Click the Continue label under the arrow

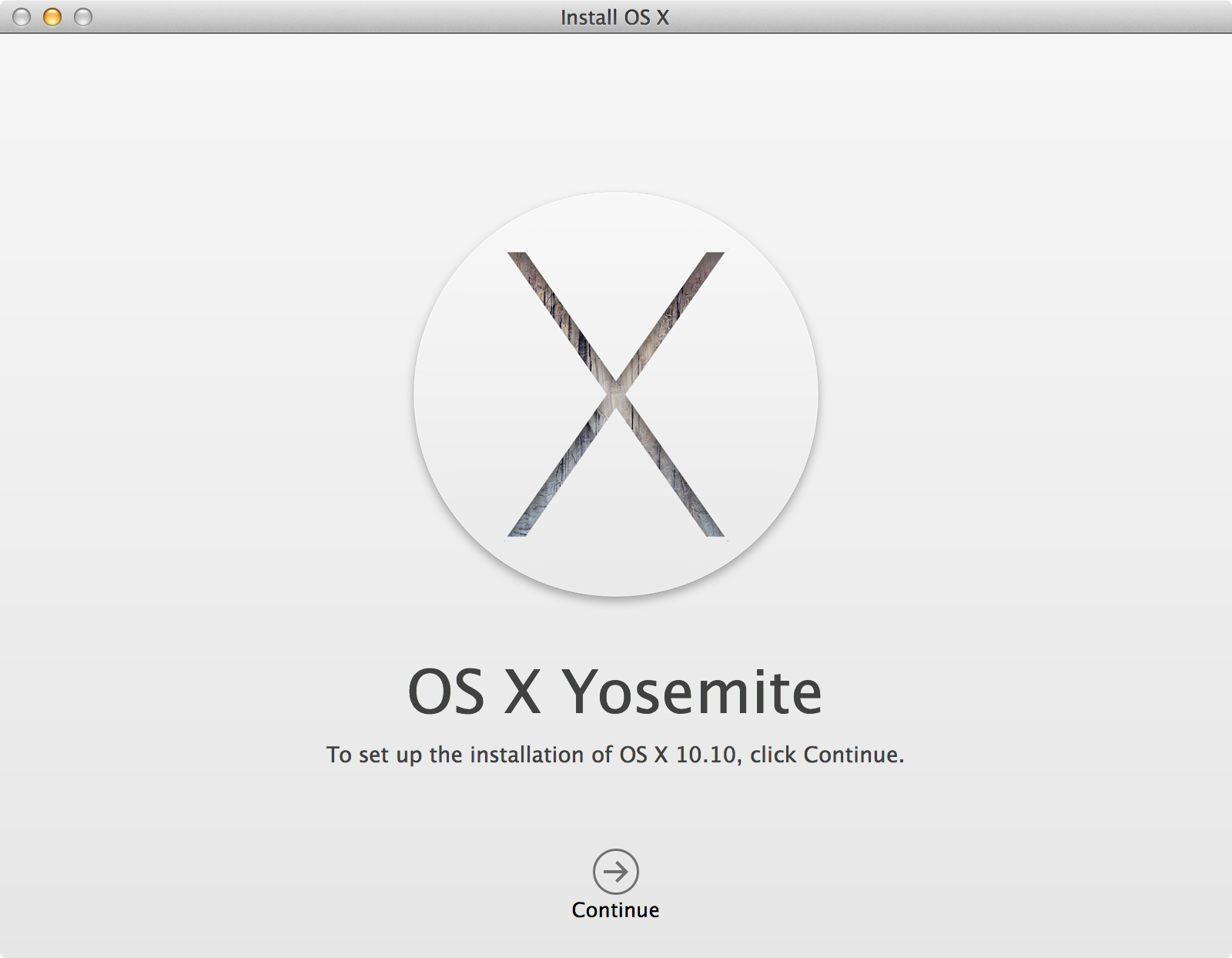[615, 910]
